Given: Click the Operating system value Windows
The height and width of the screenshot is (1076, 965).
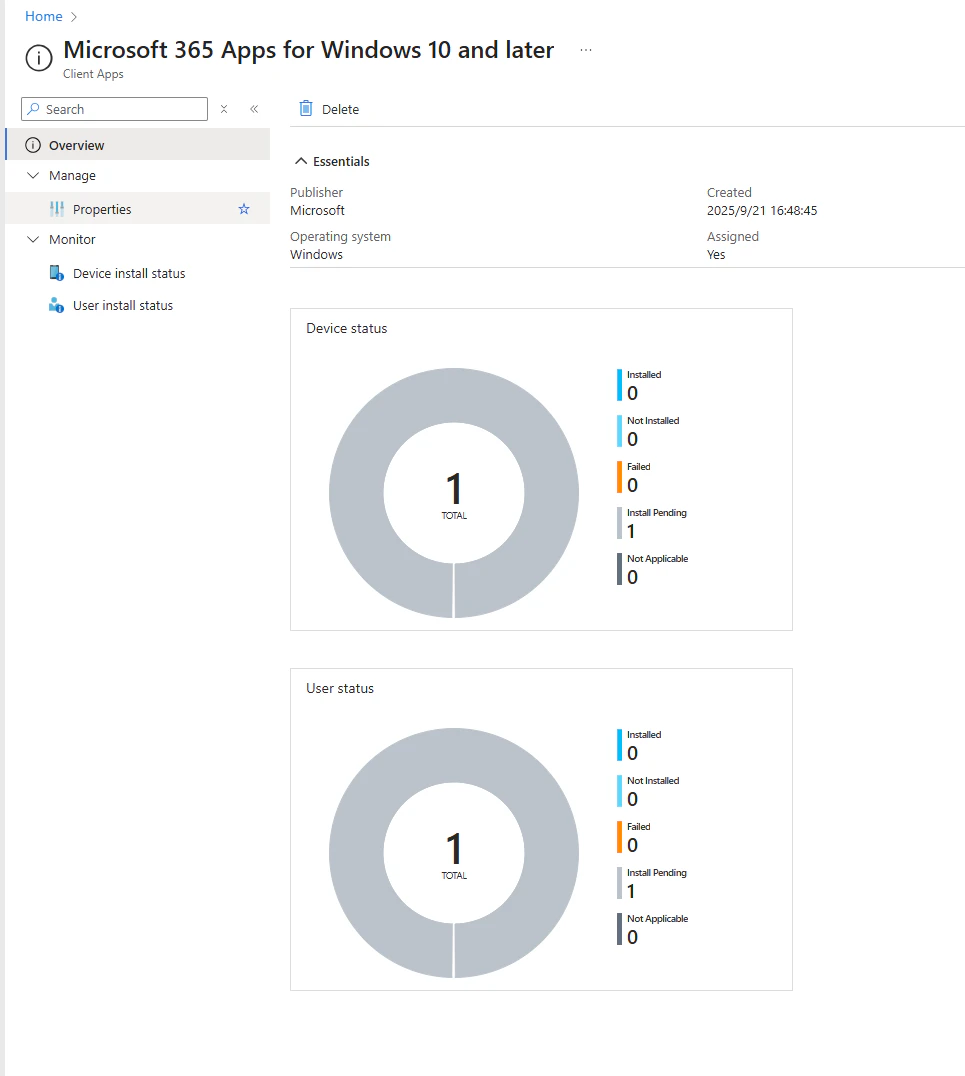Looking at the screenshot, I should pos(316,255).
